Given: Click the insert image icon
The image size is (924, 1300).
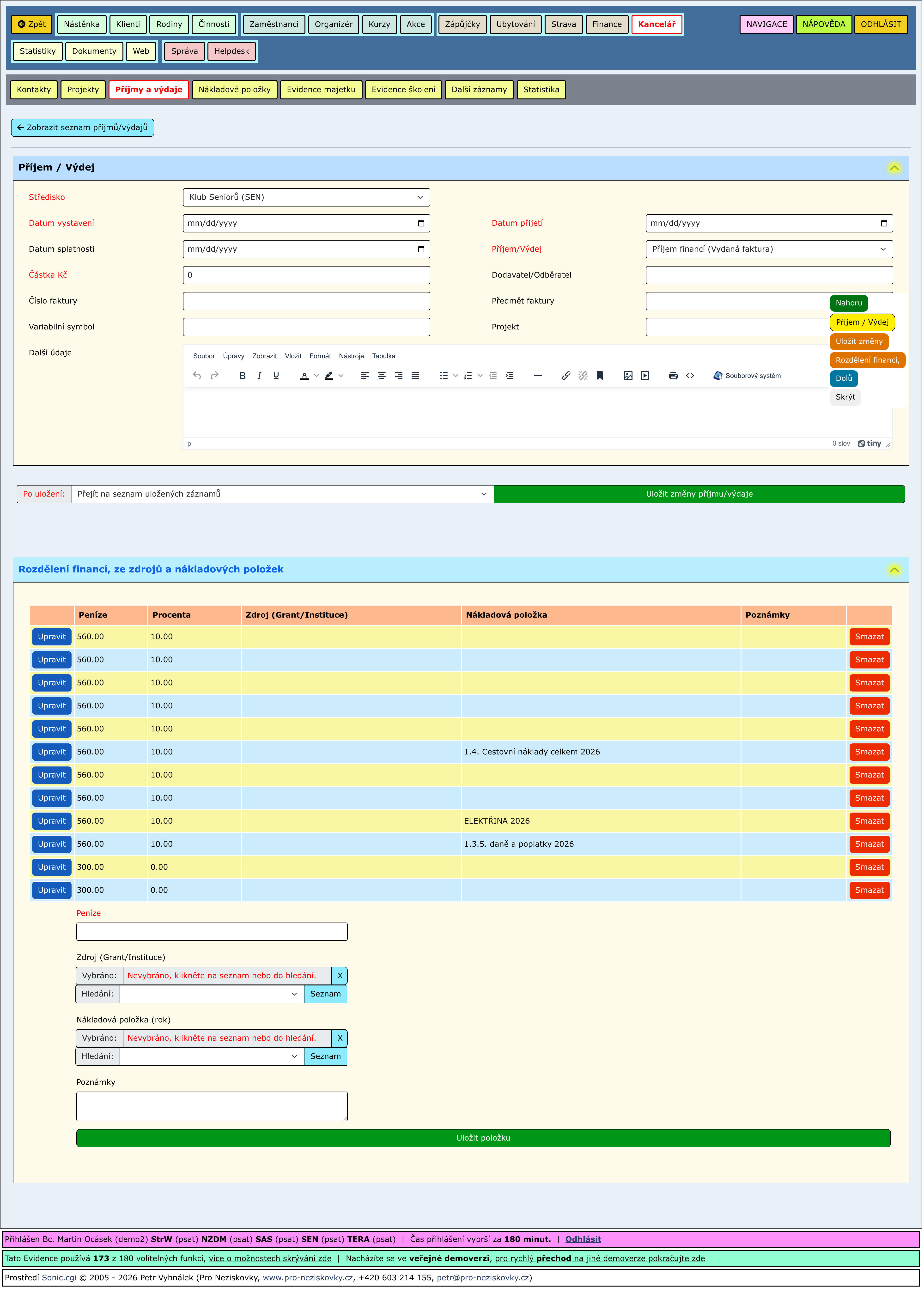Looking at the screenshot, I should [628, 376].
